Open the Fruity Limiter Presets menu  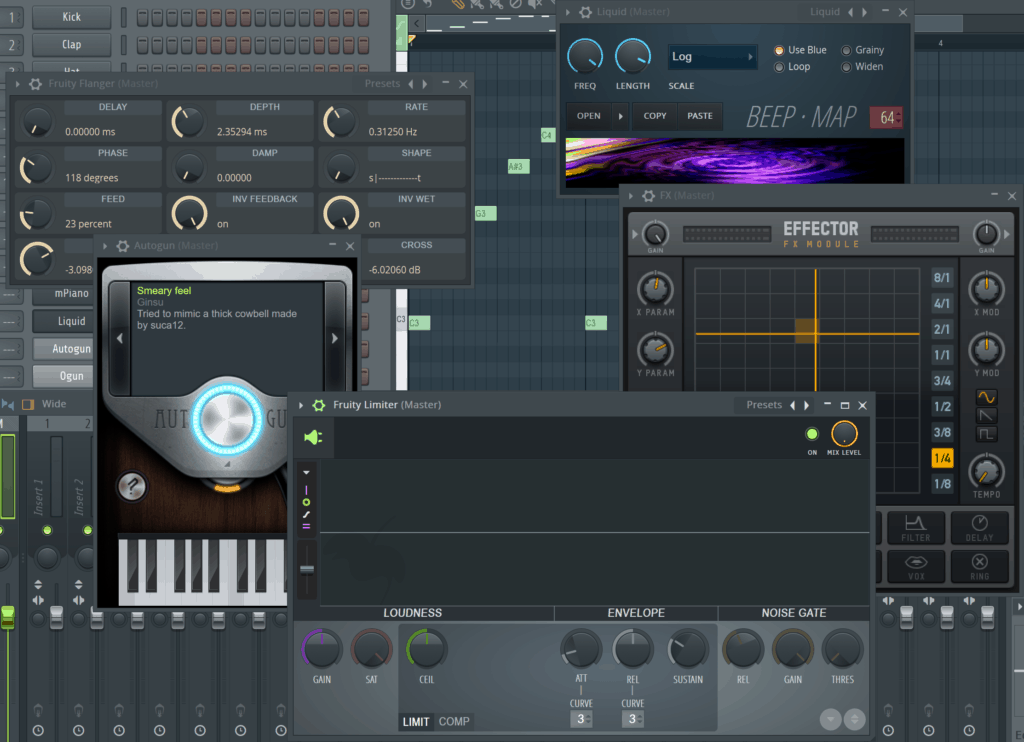[764, 405]
